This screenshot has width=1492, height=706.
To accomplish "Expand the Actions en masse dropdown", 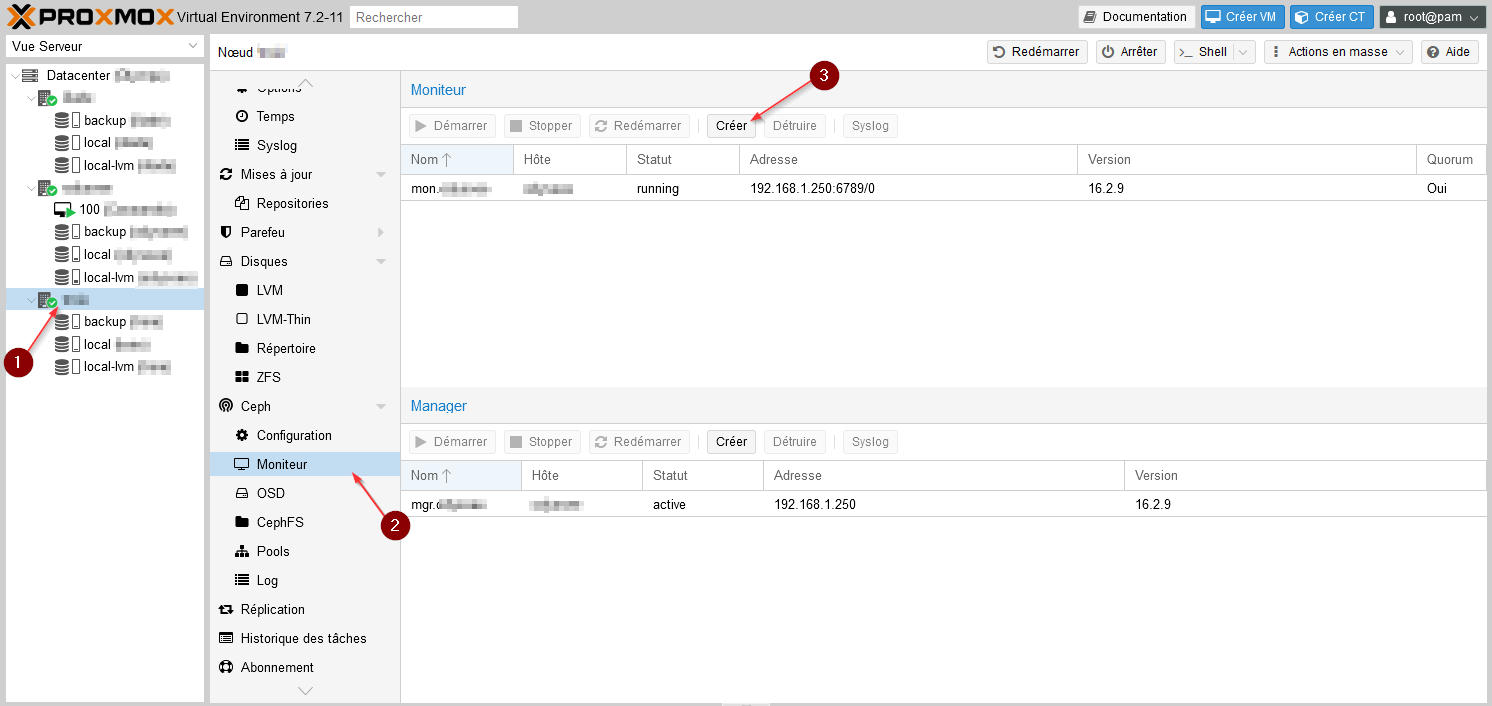I will point(1337,52).
